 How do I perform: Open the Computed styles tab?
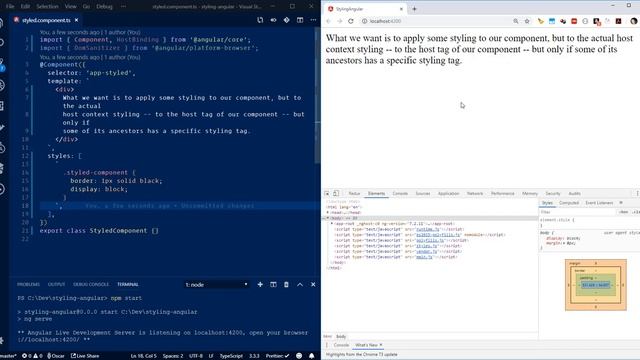(x=569, y=203)
